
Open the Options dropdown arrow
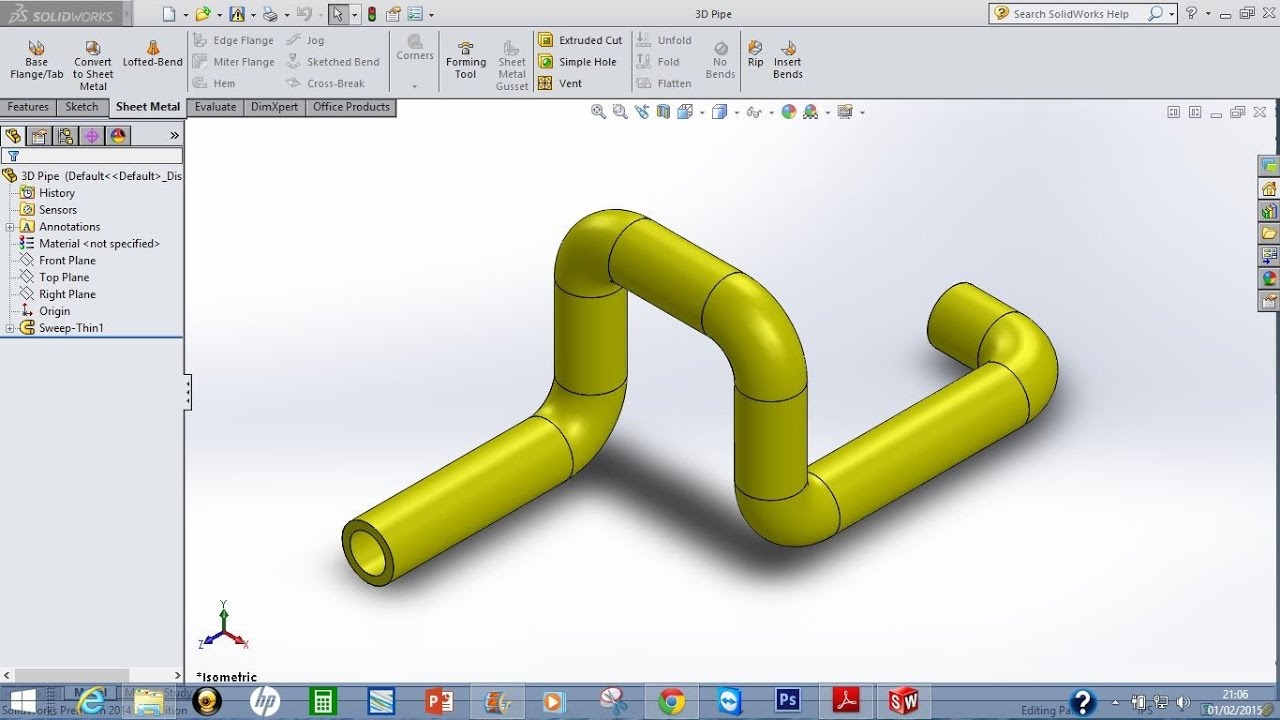431,15
